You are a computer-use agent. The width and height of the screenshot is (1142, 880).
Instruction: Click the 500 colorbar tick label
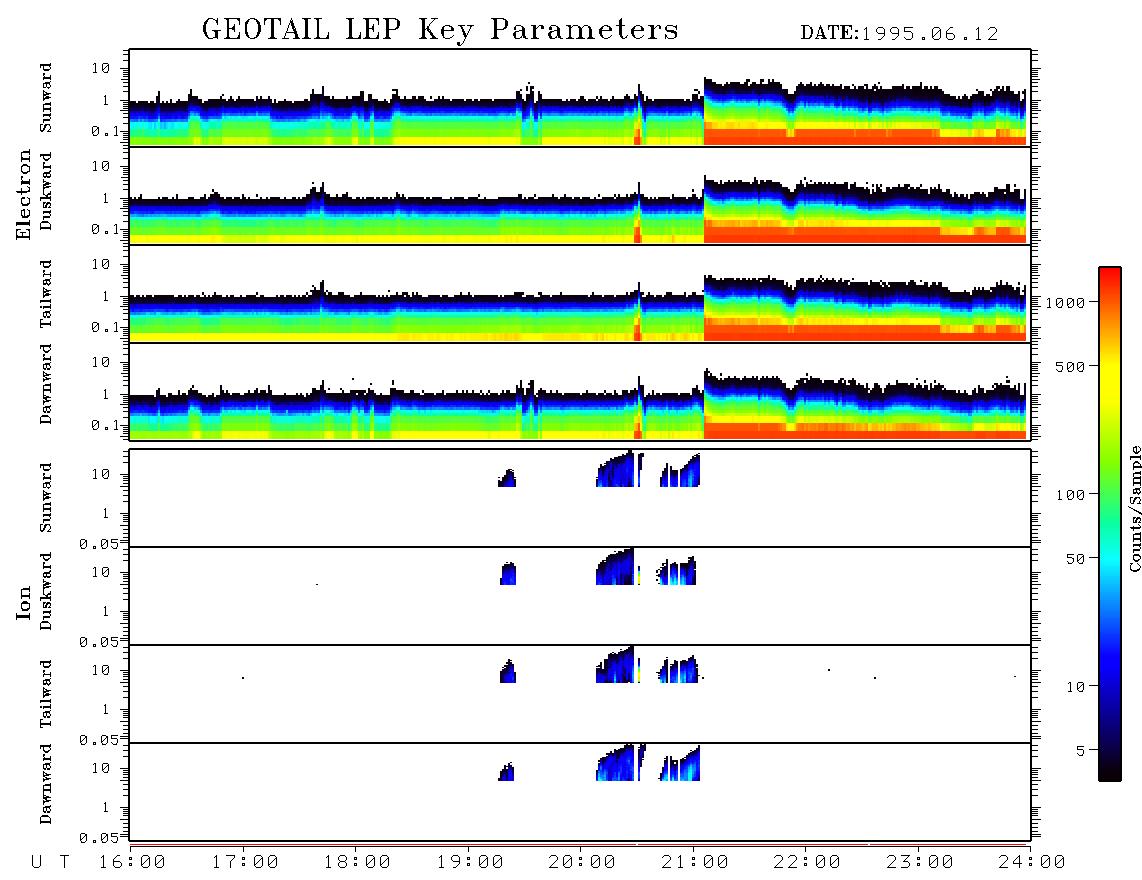1071,367
